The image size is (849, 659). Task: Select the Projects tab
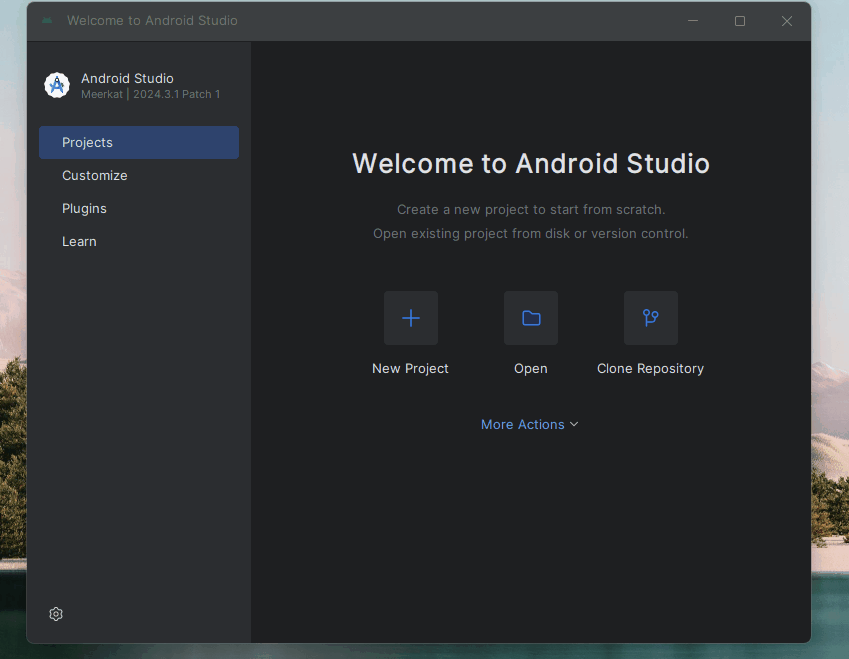[x=139, y=142]
